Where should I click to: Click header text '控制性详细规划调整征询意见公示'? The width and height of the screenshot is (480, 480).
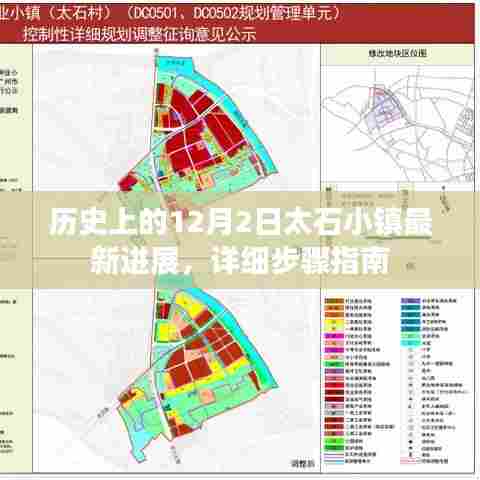[x=139, y=34]
